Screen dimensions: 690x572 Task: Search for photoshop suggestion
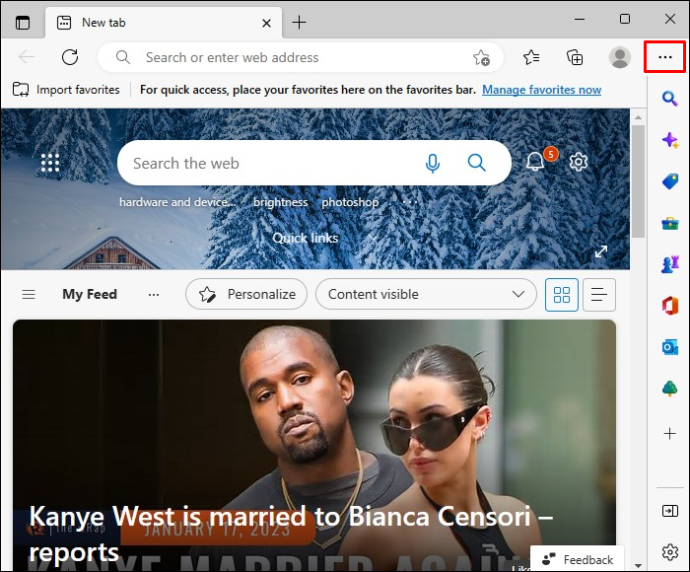coord(350,202)
